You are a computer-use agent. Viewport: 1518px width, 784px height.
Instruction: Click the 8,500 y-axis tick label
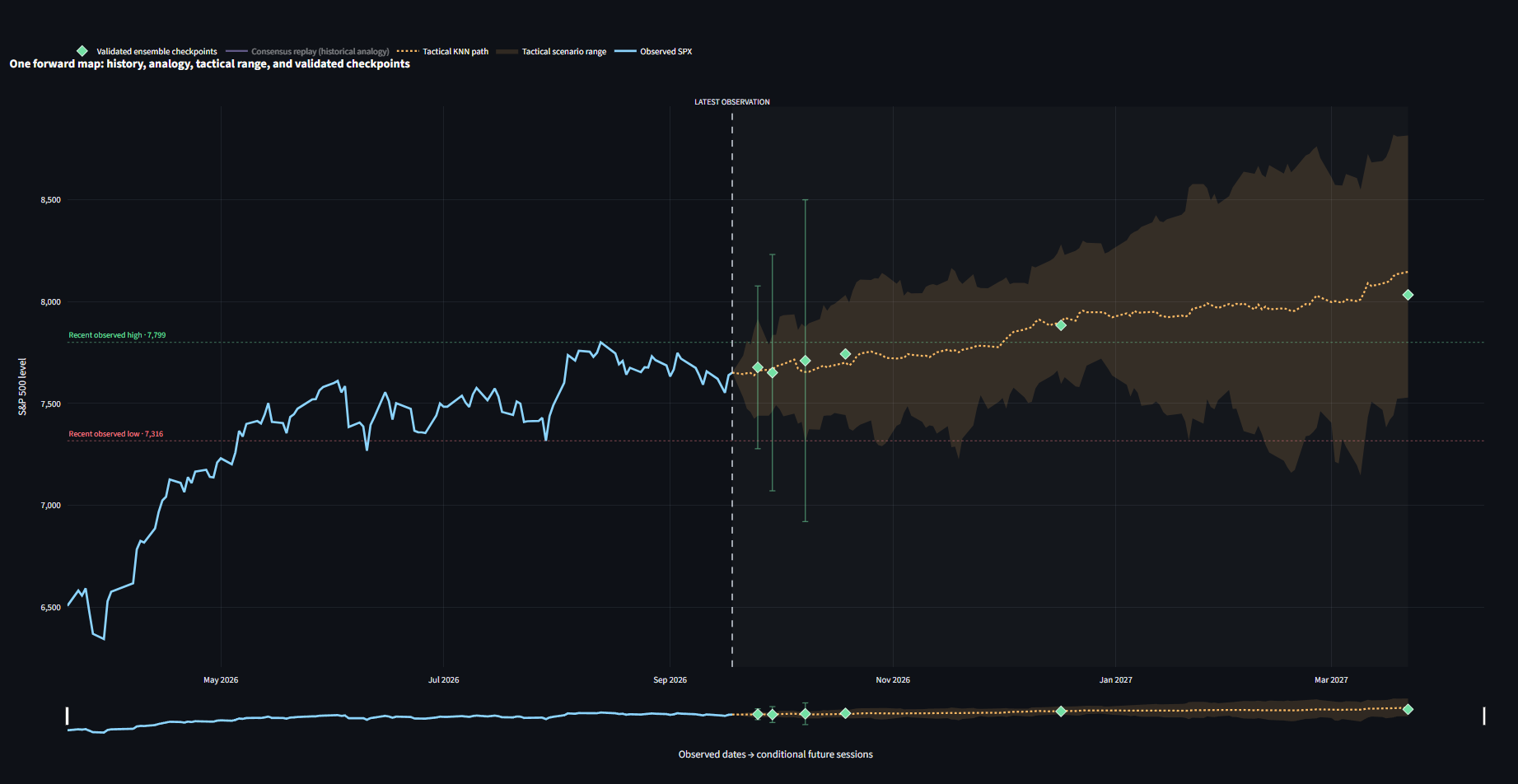[50, 200]
